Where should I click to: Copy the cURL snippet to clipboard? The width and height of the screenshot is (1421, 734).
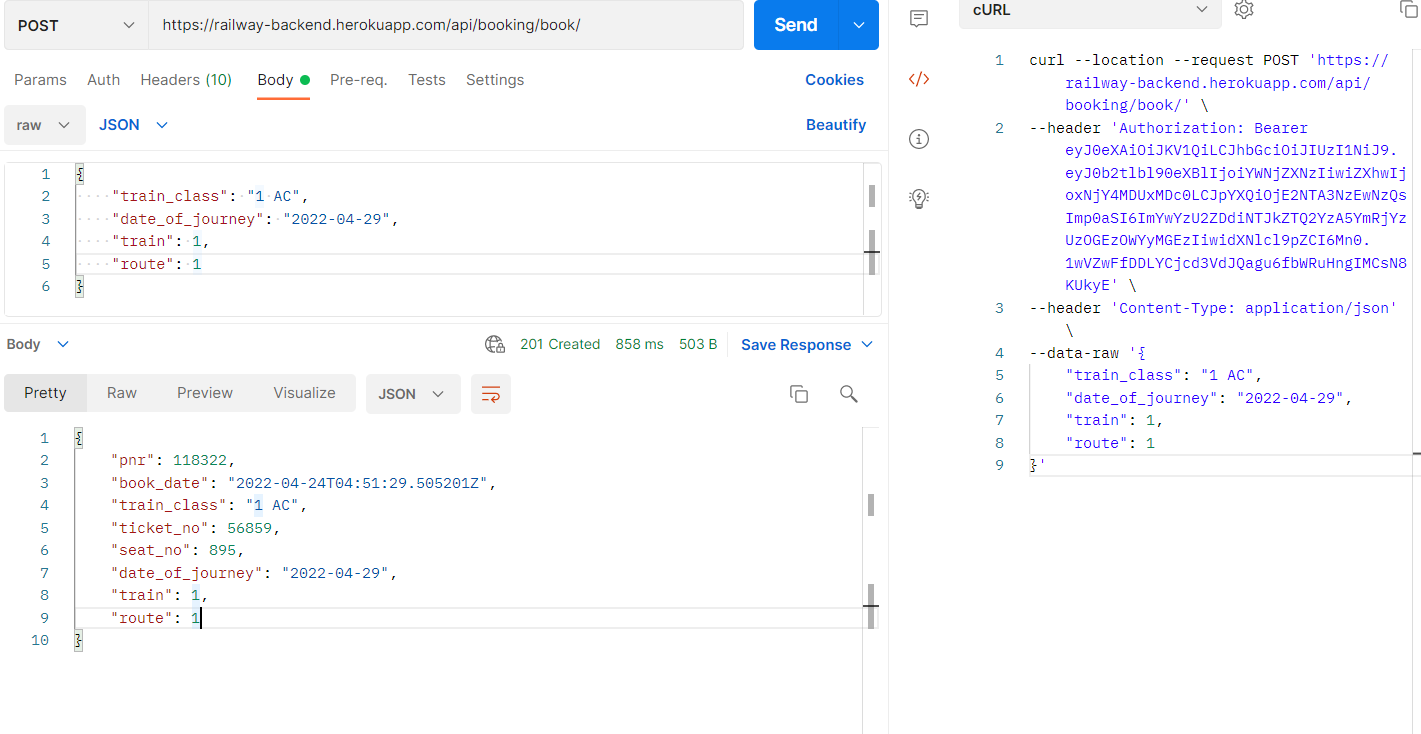[1408, 10]
